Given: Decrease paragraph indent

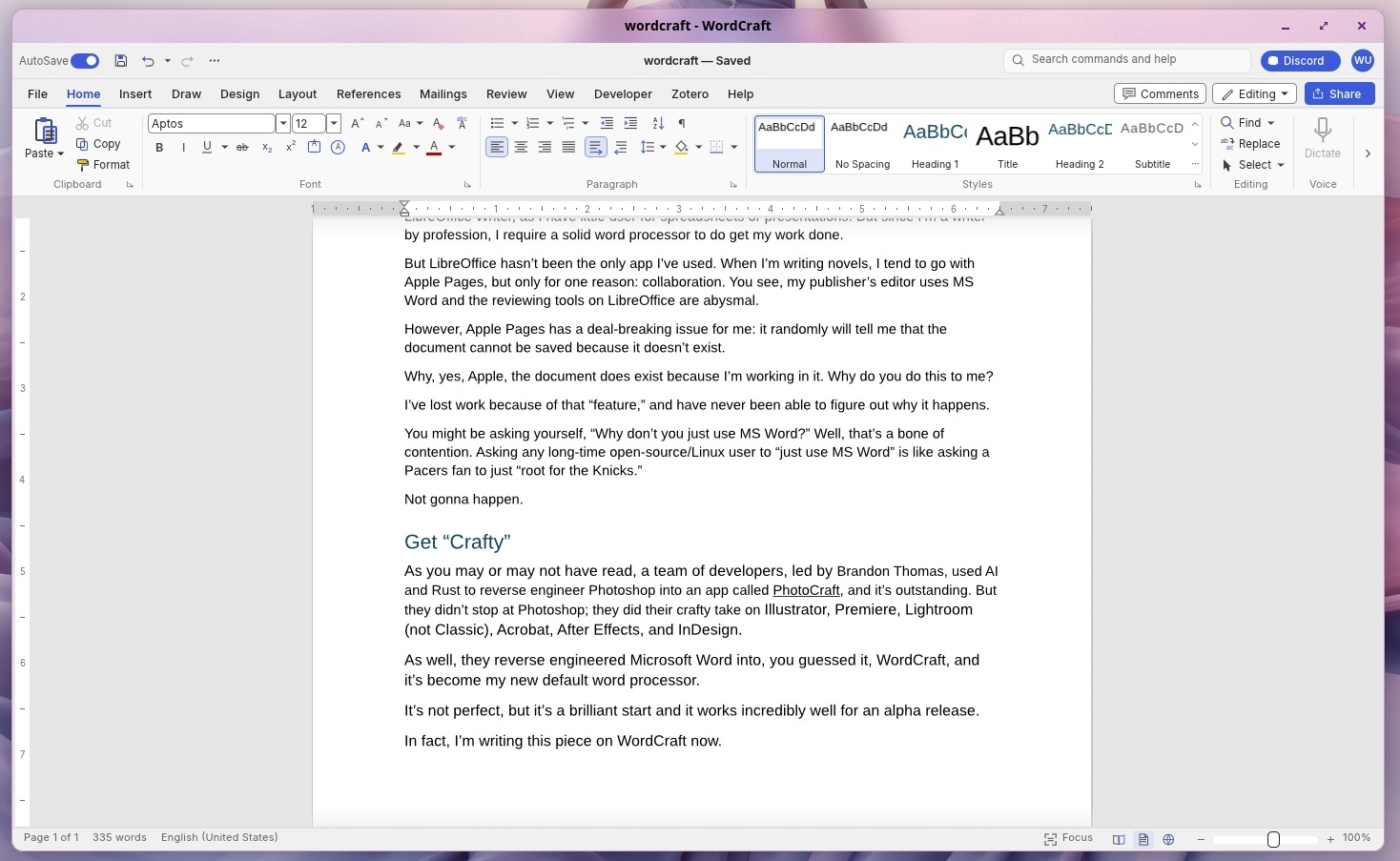Looking at the screenshot, I should click(x=607, y=123).
